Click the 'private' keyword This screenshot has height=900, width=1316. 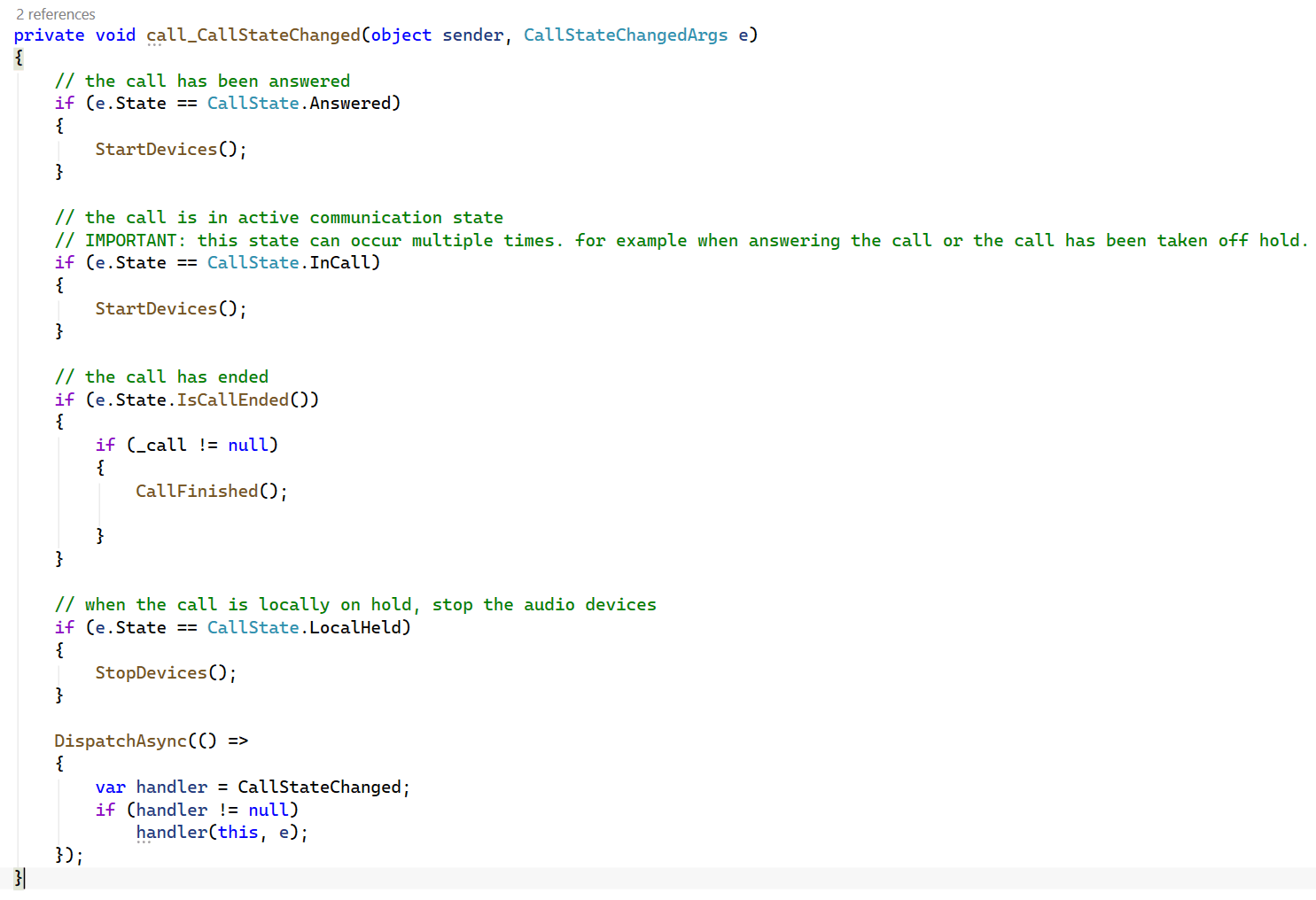point(50,35)
